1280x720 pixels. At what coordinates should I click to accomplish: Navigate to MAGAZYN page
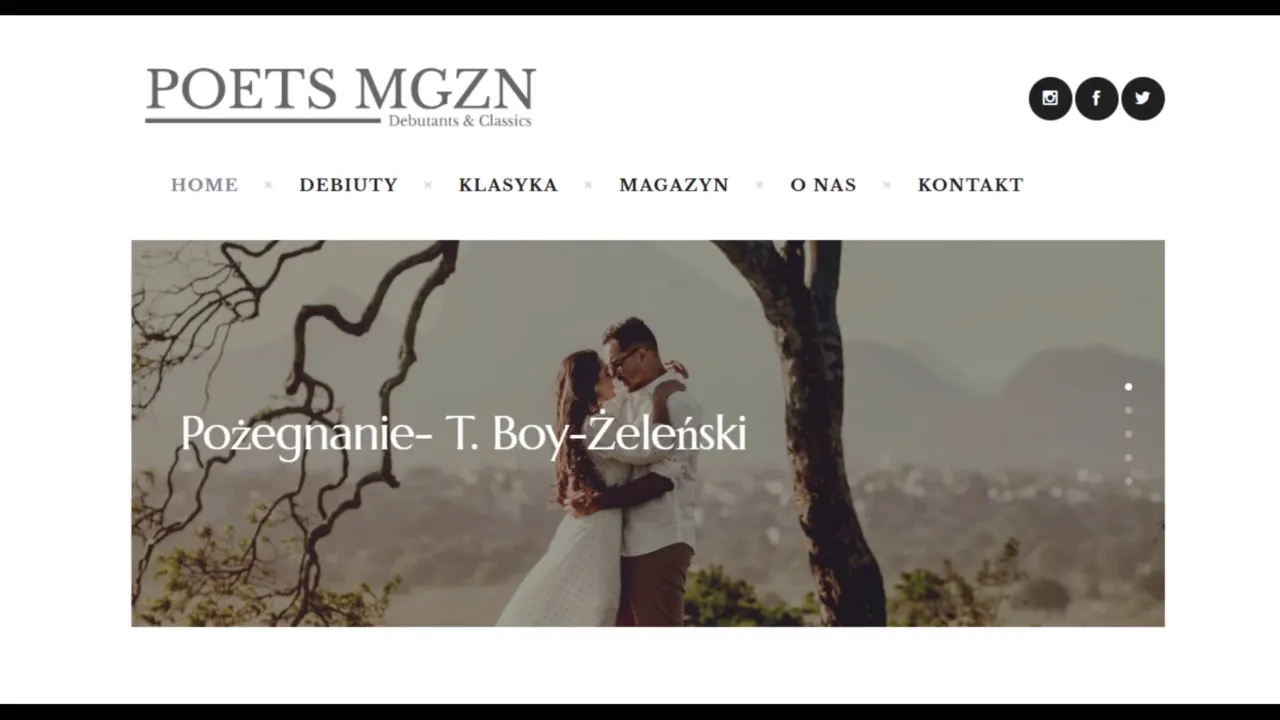click(x=674, y=185)
